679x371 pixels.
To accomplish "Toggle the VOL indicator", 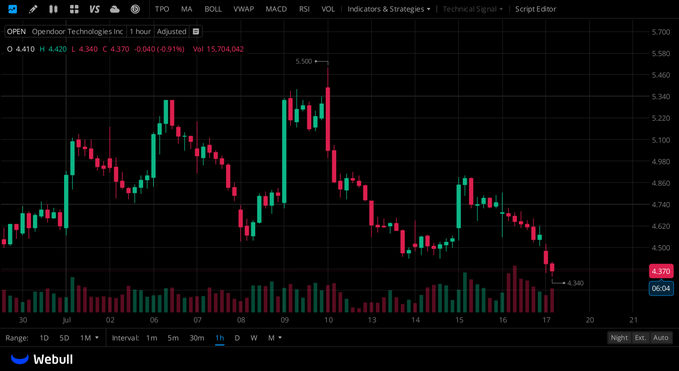I will (328, 9).
